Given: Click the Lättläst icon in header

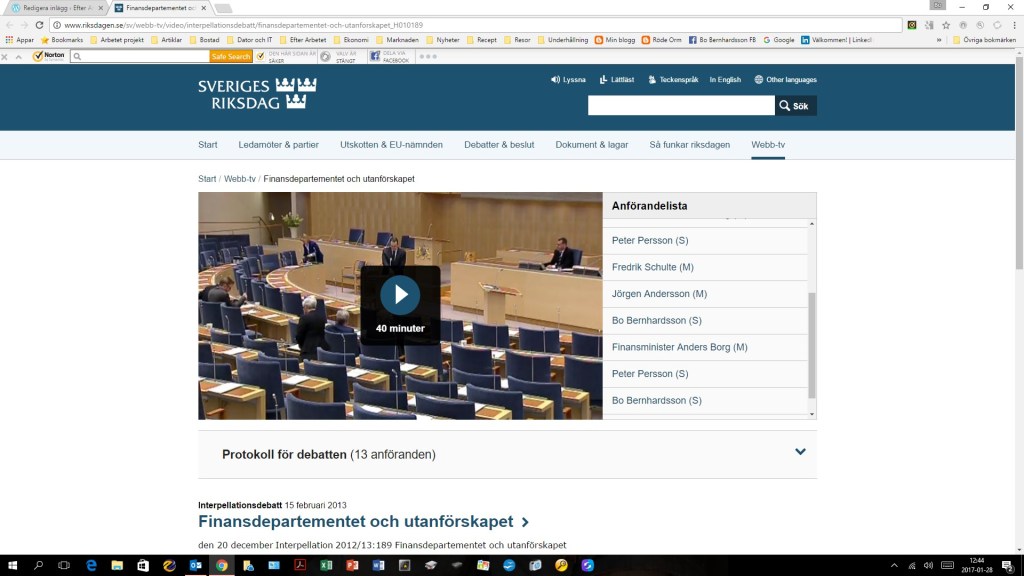Looking at the screenshot, I should coord(604,80).
